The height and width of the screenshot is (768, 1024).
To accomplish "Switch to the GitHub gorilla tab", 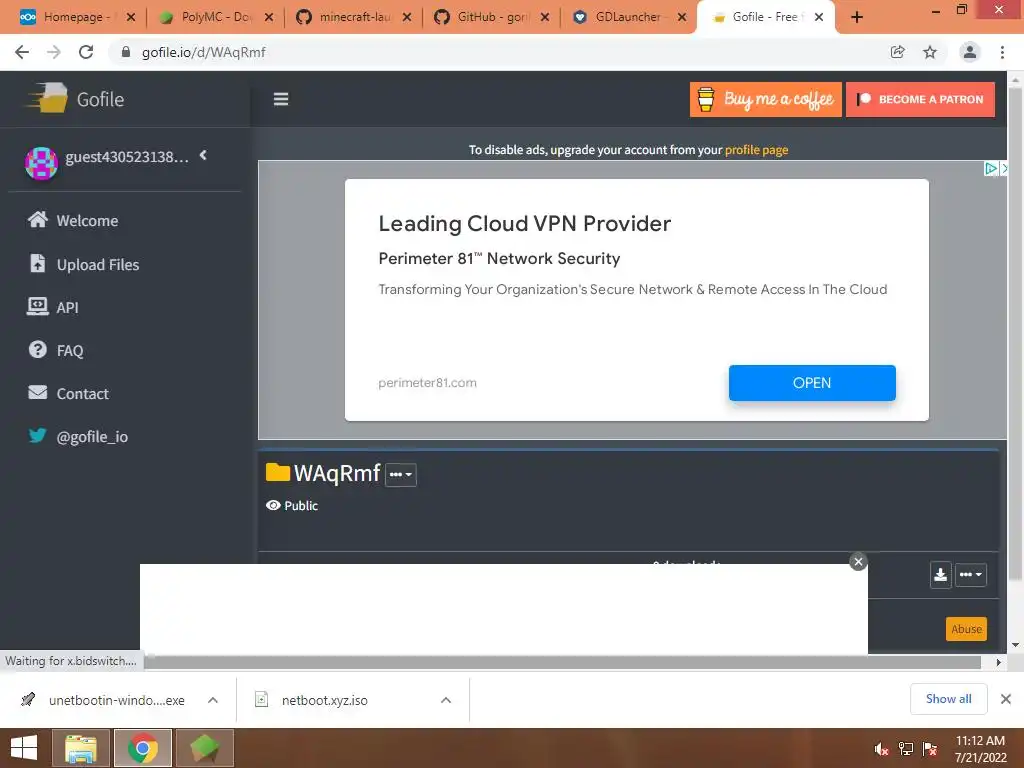I will coord(492,17).
